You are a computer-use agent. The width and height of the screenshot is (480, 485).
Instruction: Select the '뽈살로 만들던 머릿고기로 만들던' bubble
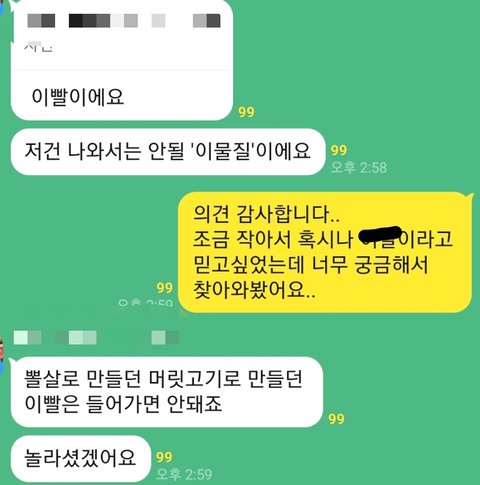pos(167,392)
